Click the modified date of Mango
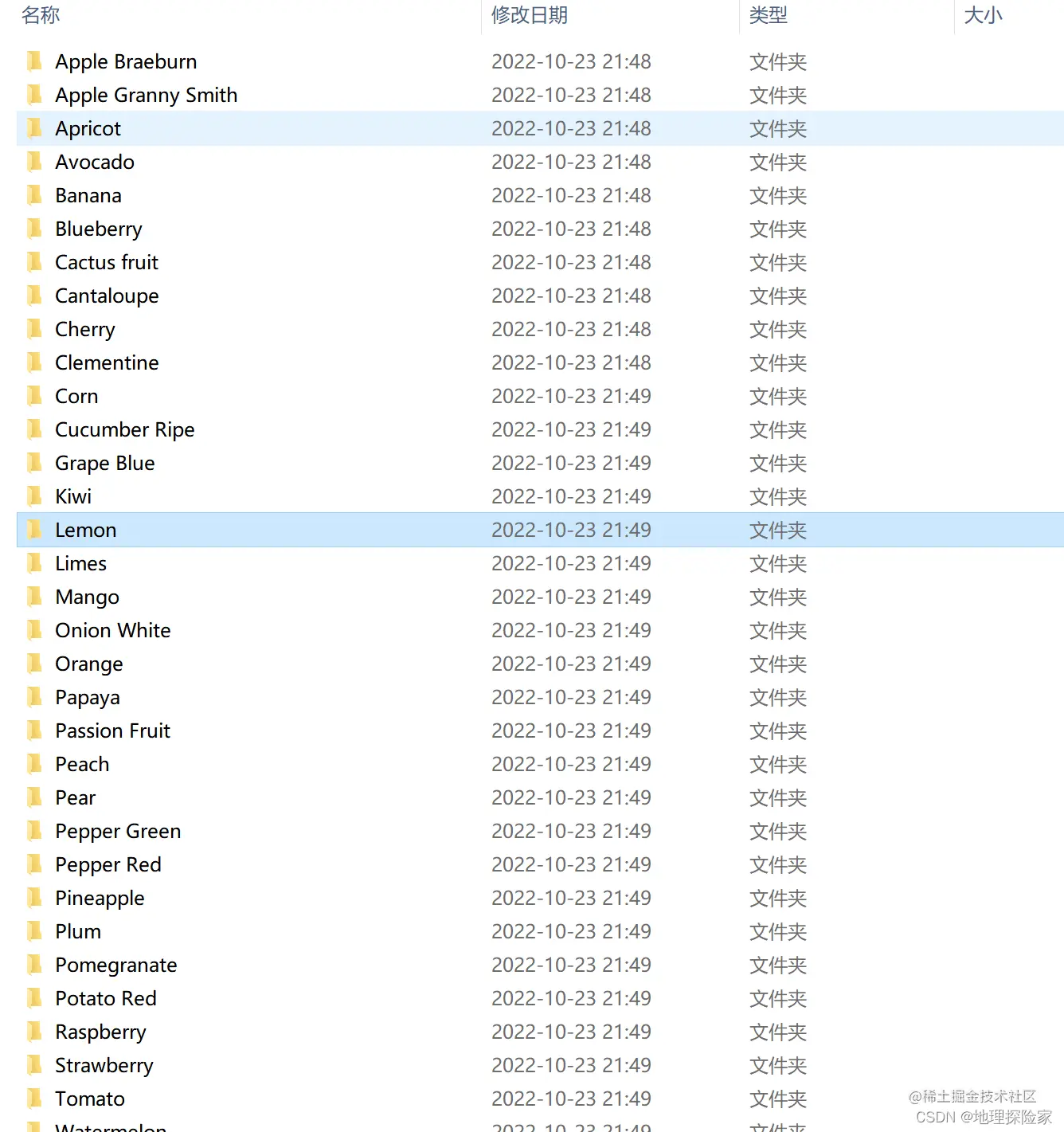 (571, 597)
